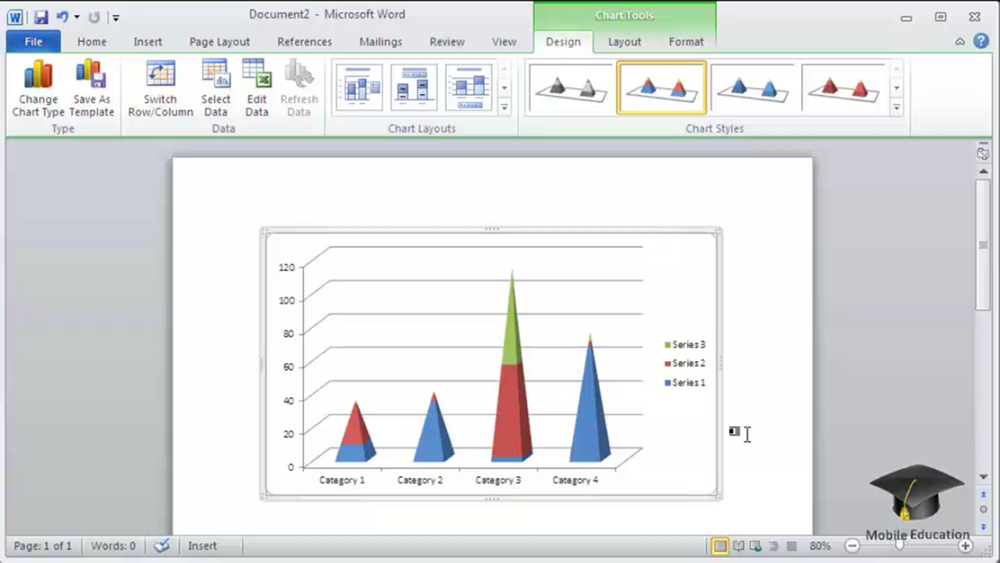Move Chart Styles gallery down one row

click(x=897, y=88)
